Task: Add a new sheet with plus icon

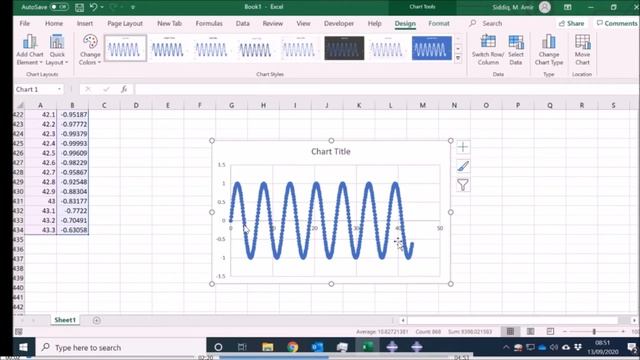Action: [x=97, y=320]
